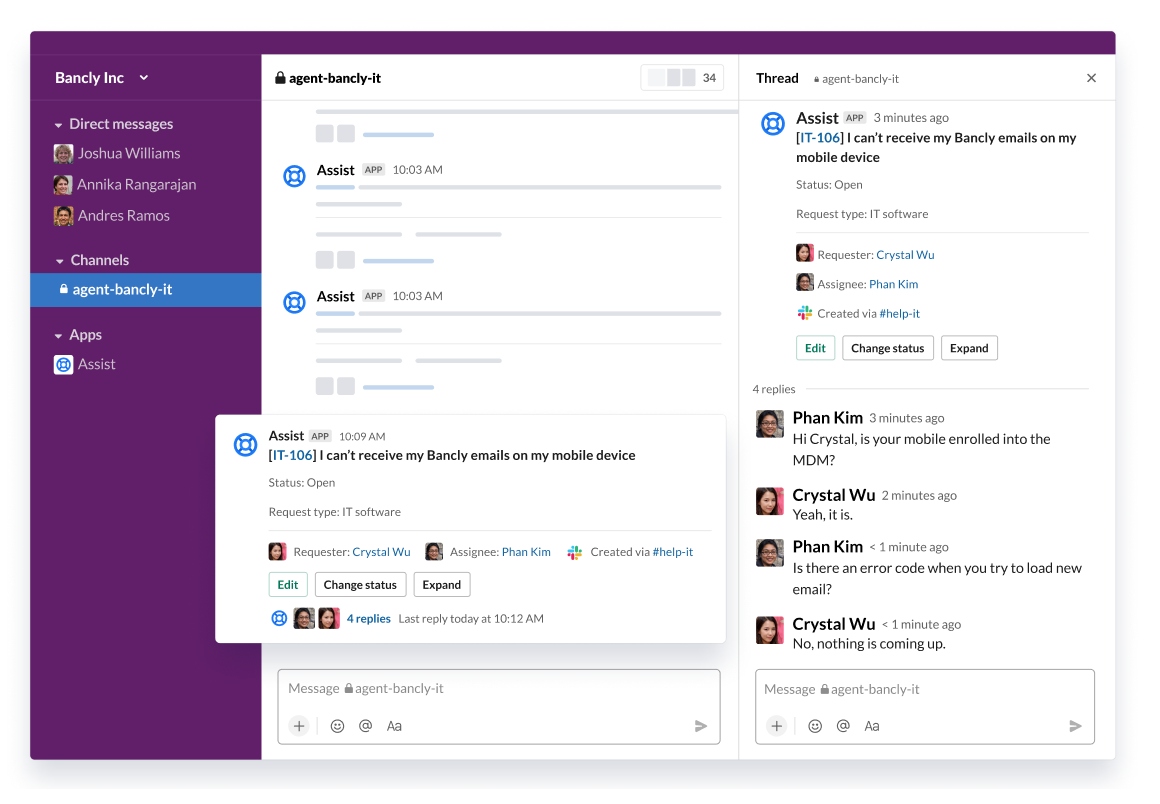Open Aa formatting options in thread composer

pos(871,725)
